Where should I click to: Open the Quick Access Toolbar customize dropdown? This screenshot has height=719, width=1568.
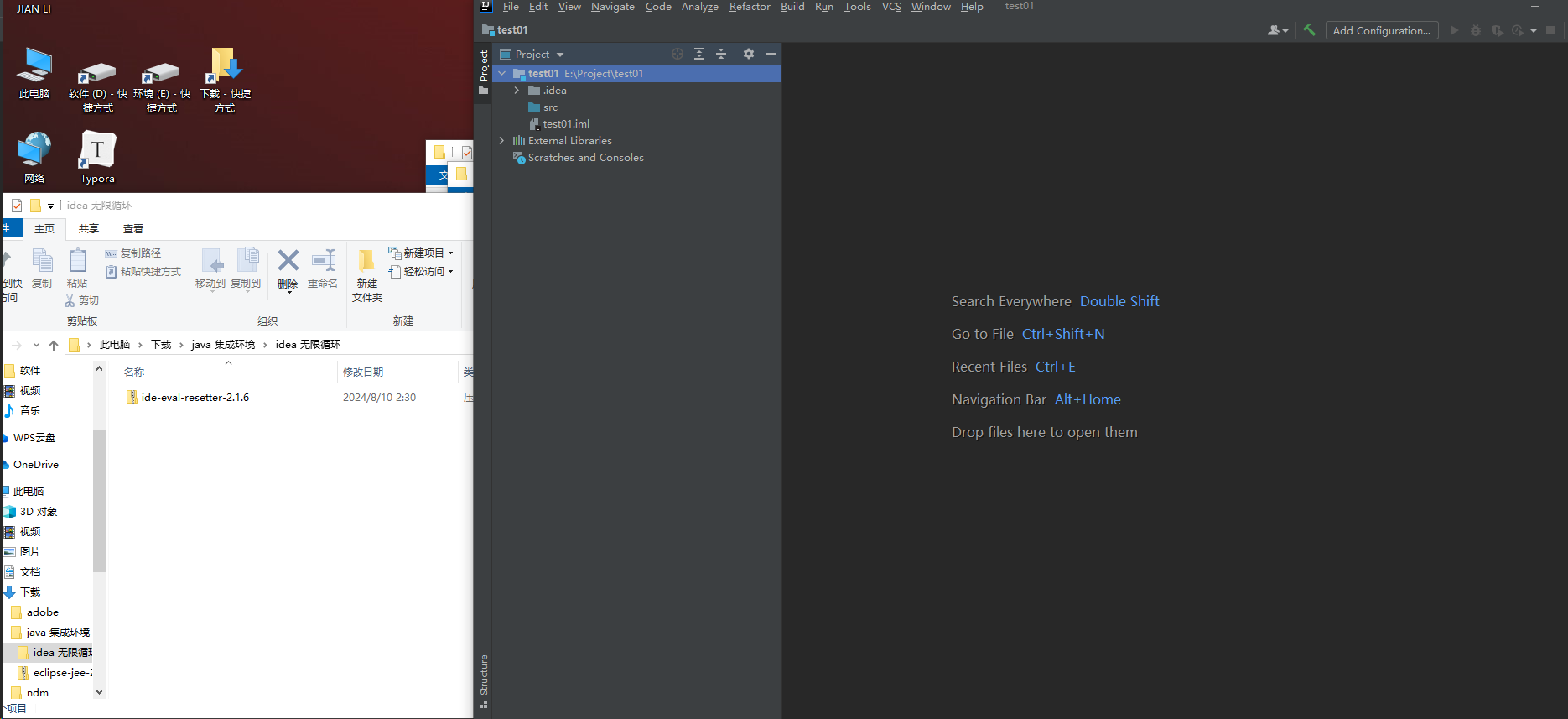tap(50, 206)
